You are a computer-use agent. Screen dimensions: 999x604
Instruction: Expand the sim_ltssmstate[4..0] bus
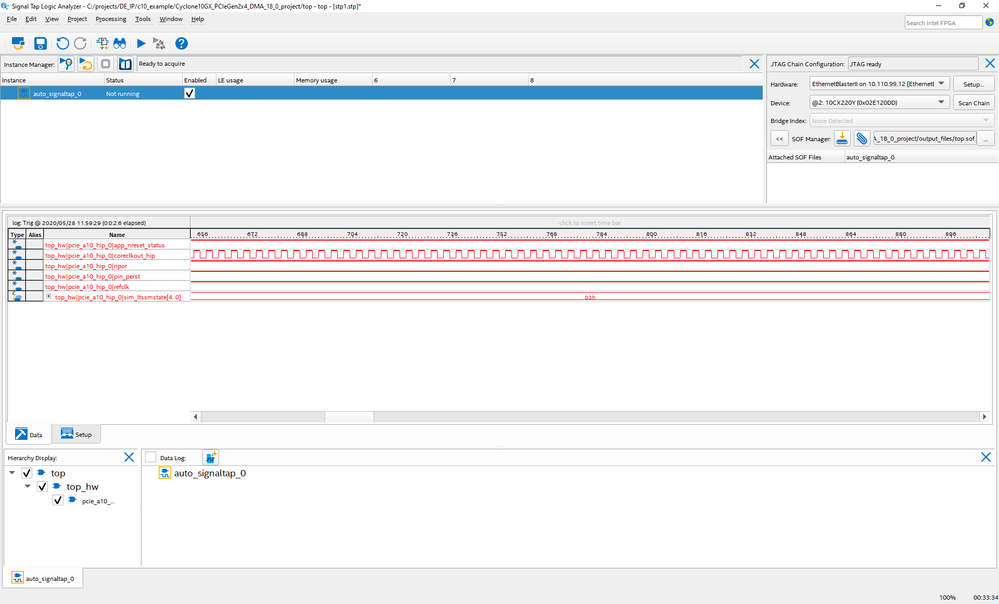click(x=48, y=296)
